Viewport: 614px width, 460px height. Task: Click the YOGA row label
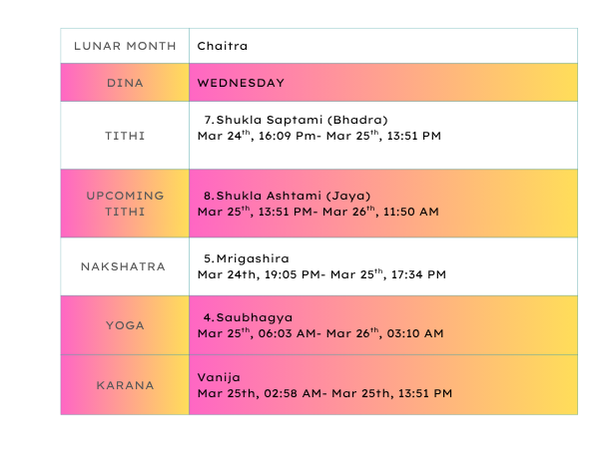[124, 325]
